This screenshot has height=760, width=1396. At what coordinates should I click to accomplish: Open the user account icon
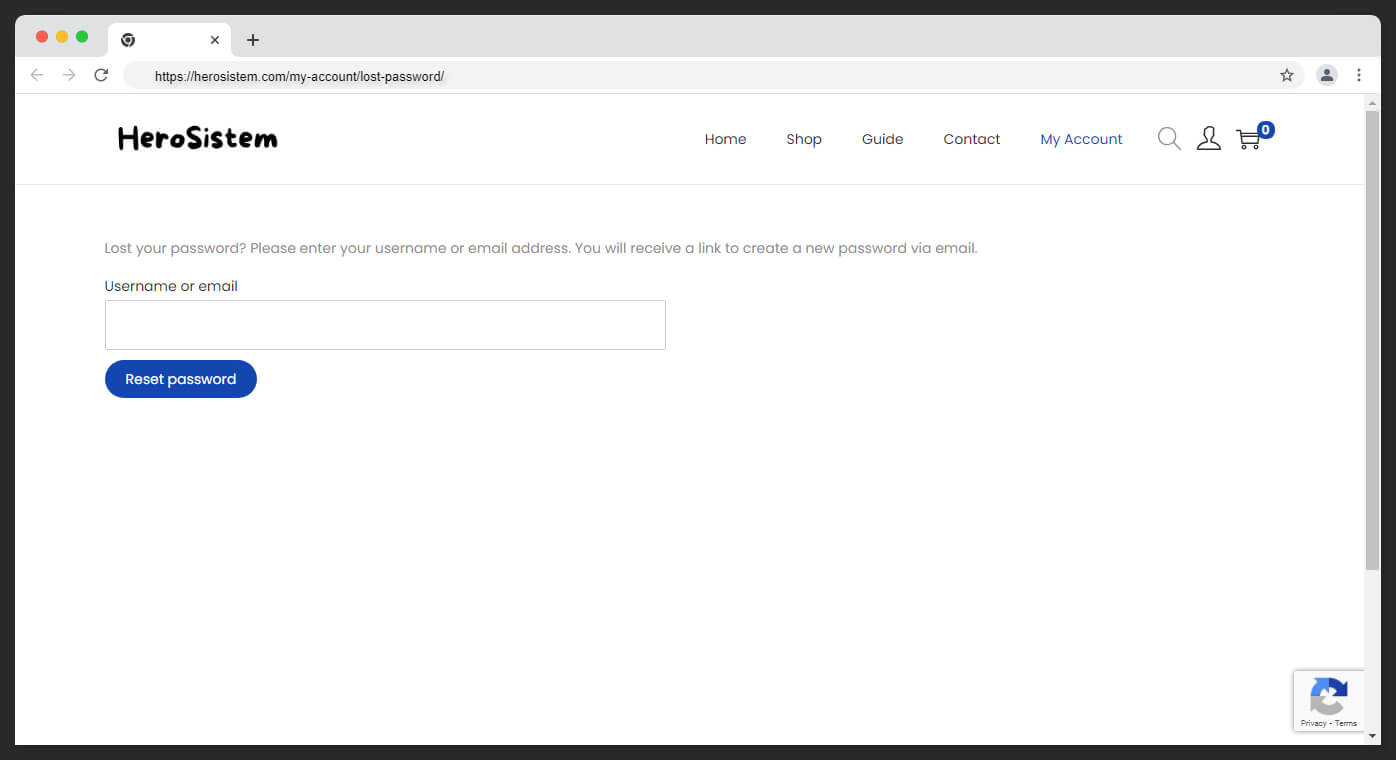pyautogui.click(x=1209, y=139)
